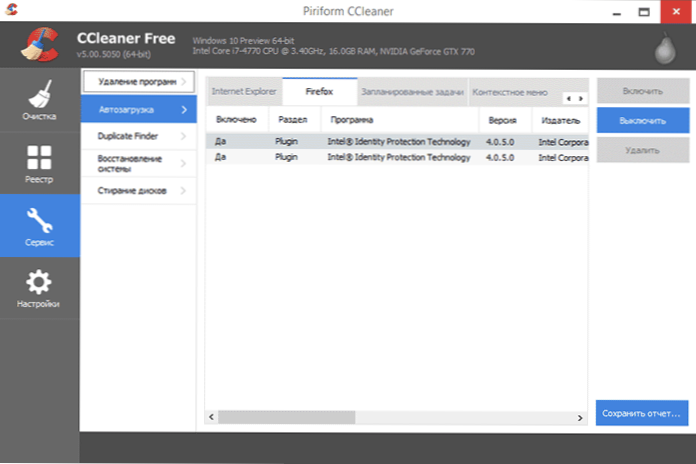Open the Очистка cleaner section
696x464 pixels.
pos(40,101)
